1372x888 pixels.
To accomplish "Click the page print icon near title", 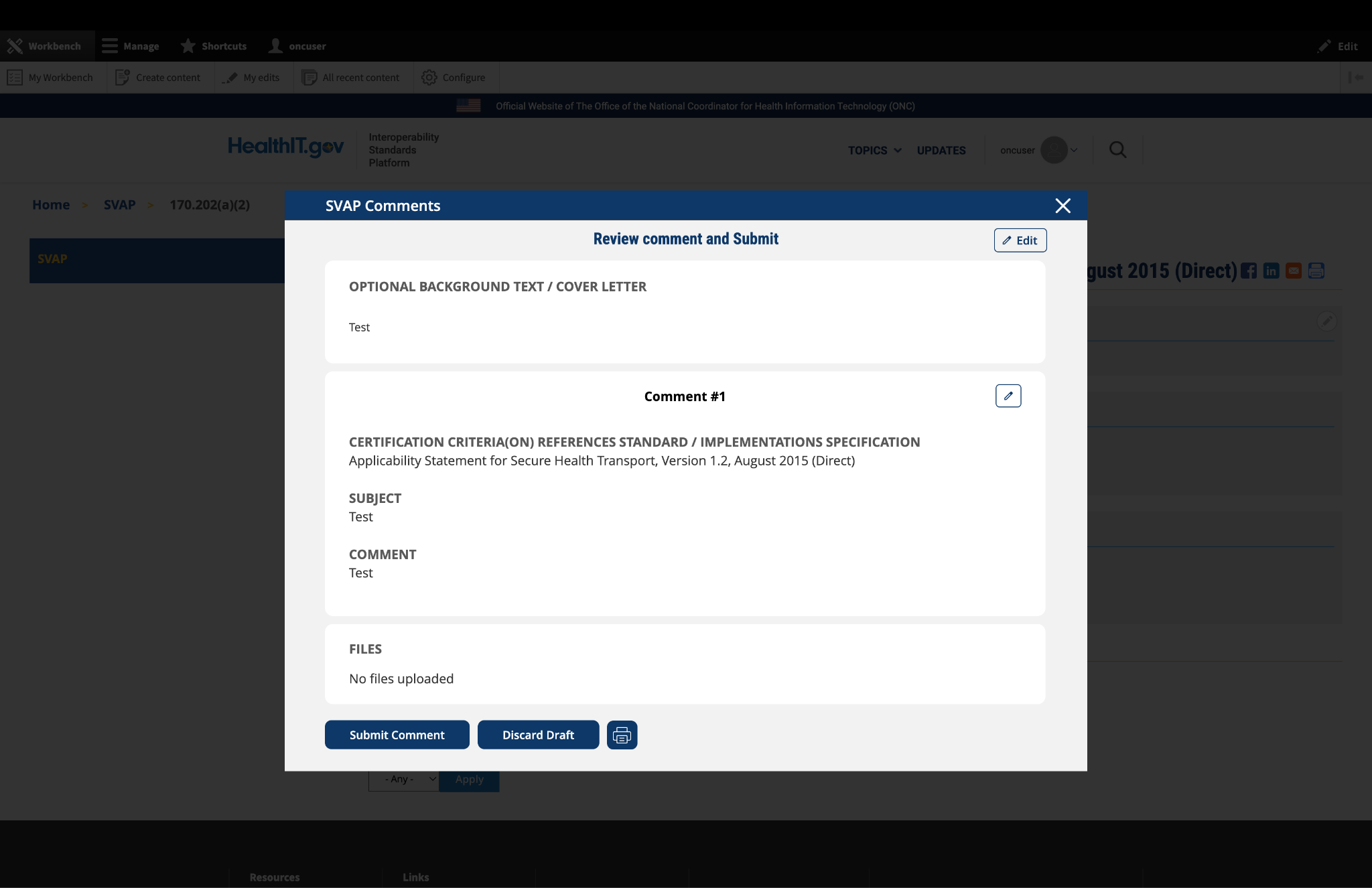I will (x=1316, y=271).
